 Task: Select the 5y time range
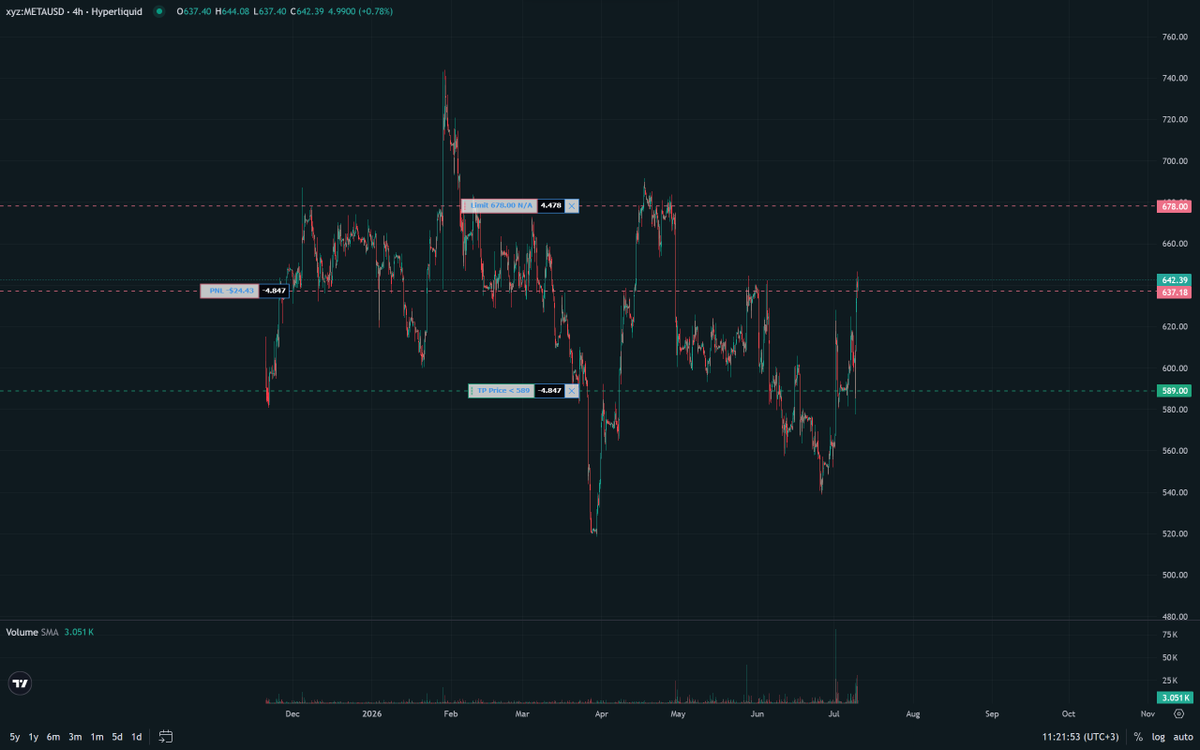(15, 737)
